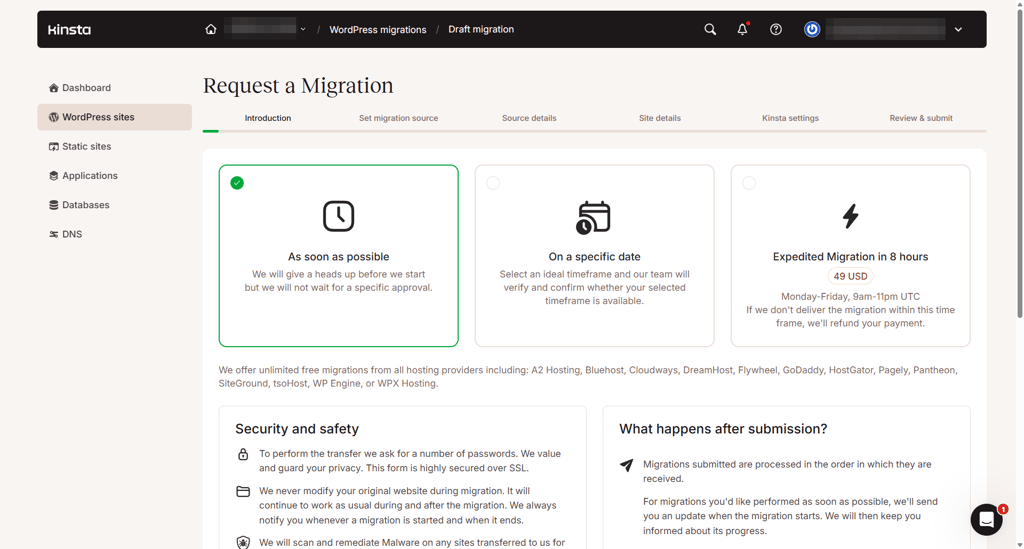The width and height of the screenshot is (1024, 549).
Task: Select the Expedited Migration radio
Action: [x=749, y=183]
